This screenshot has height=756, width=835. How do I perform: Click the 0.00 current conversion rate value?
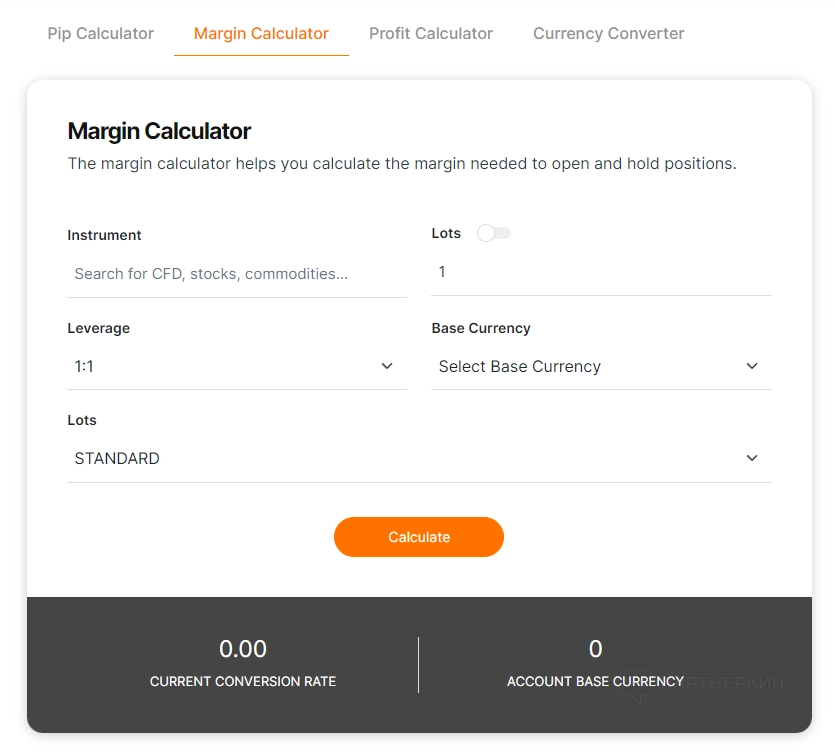243,649
